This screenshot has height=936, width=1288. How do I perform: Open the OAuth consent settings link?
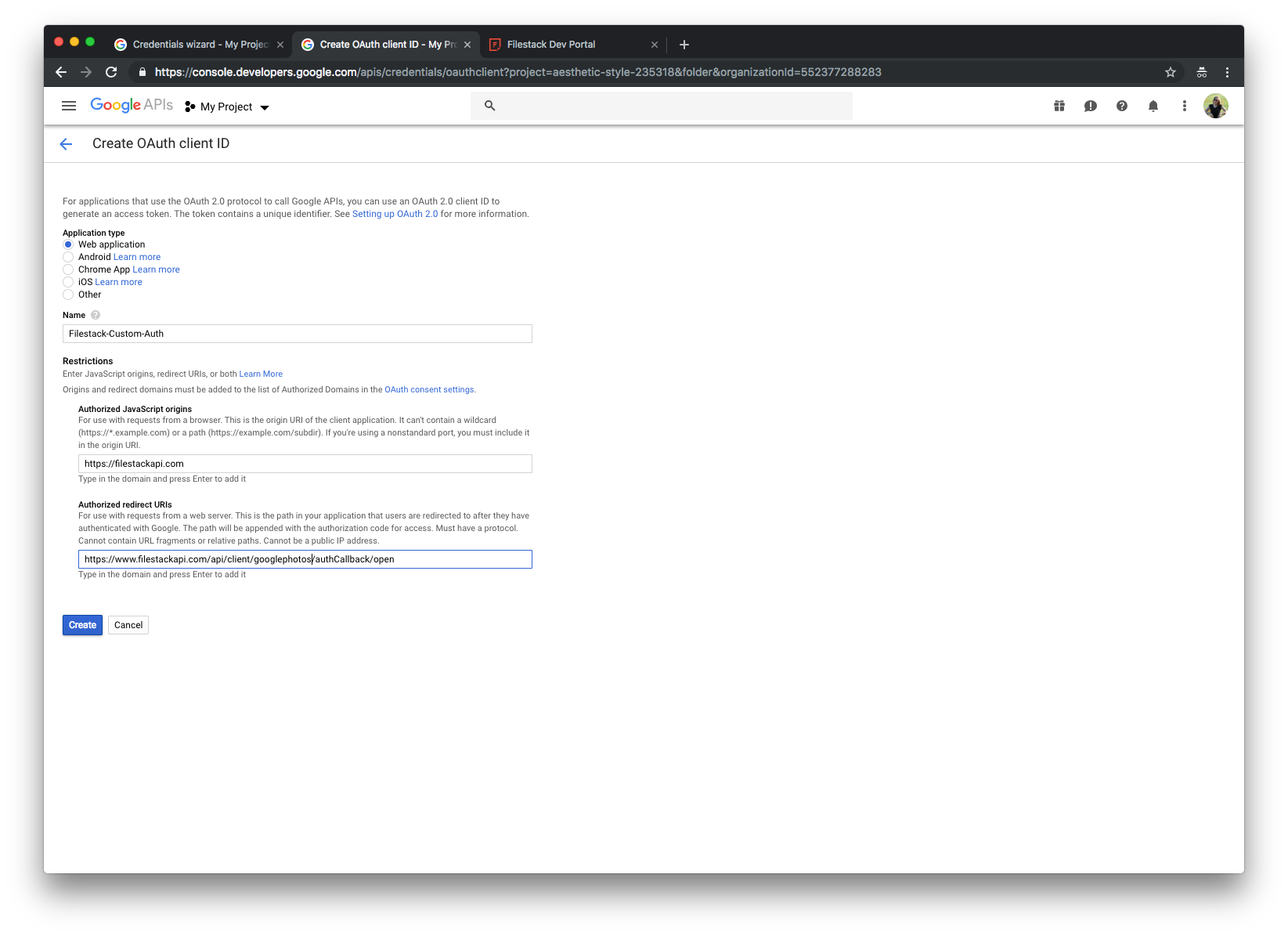429,389
